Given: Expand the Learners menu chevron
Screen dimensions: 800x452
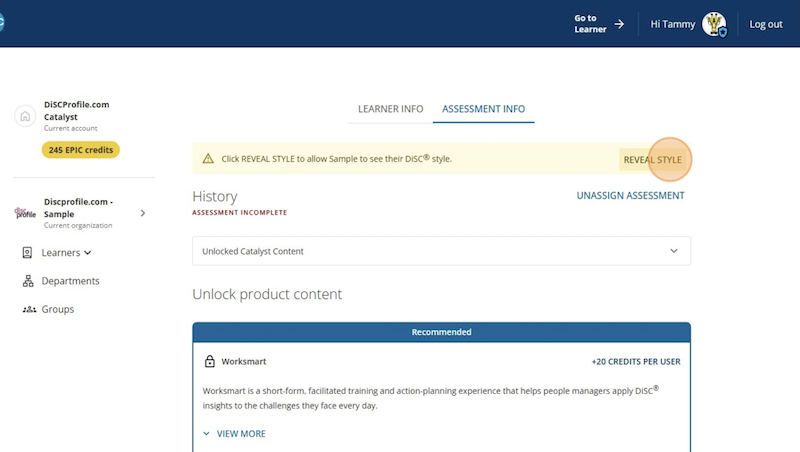Looking at the screenshot, I should [88, 253].
